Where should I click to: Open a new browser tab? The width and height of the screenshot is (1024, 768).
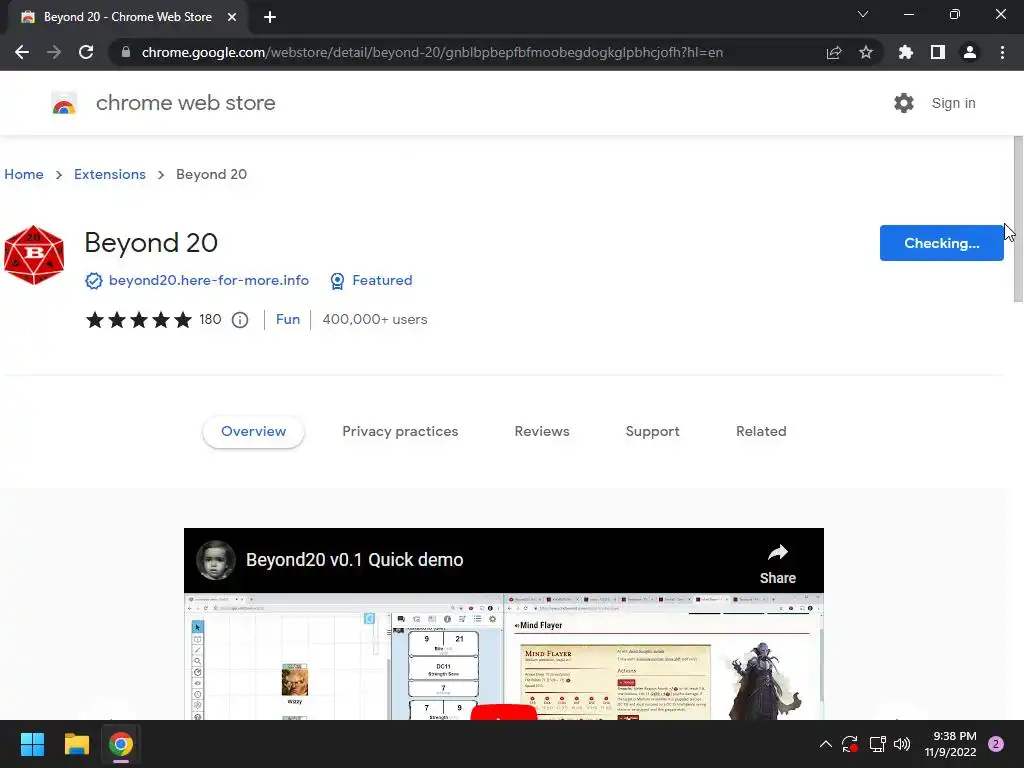[270, 17]
